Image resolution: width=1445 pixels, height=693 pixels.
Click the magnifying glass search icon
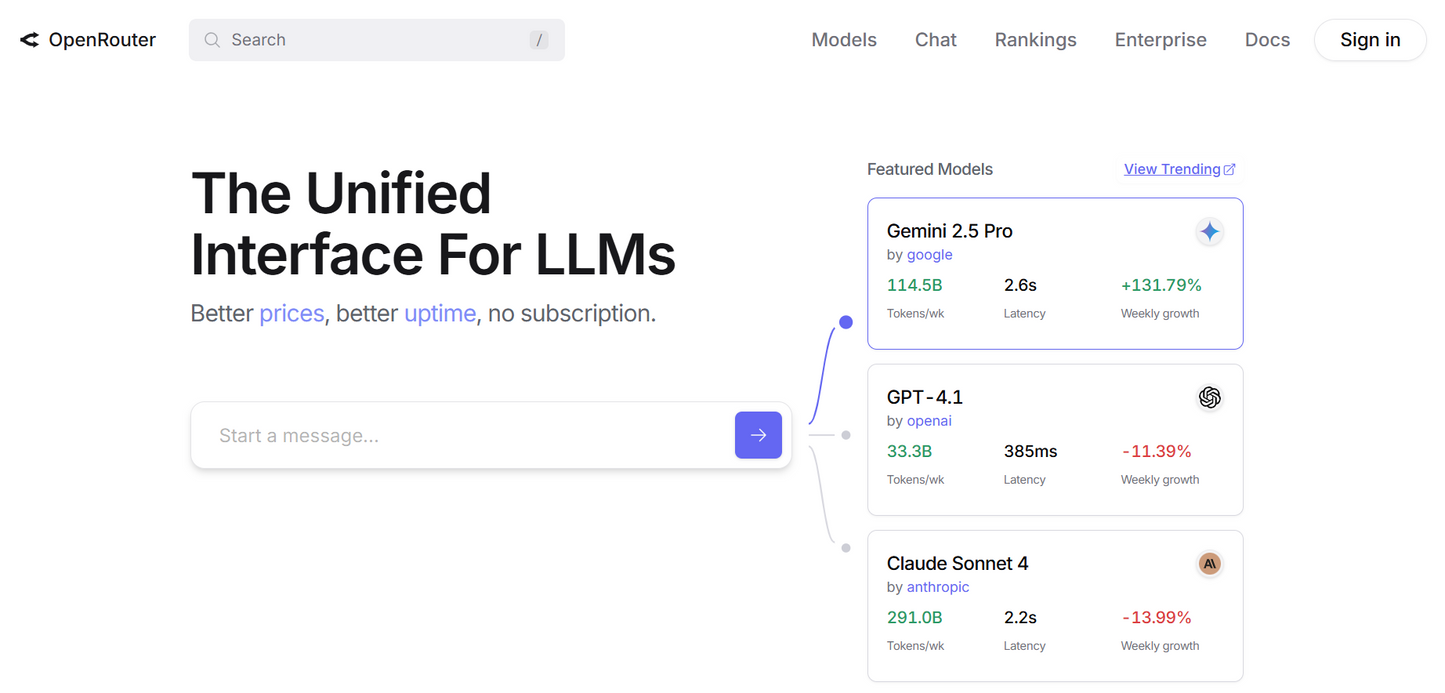[x=212, y=40]
